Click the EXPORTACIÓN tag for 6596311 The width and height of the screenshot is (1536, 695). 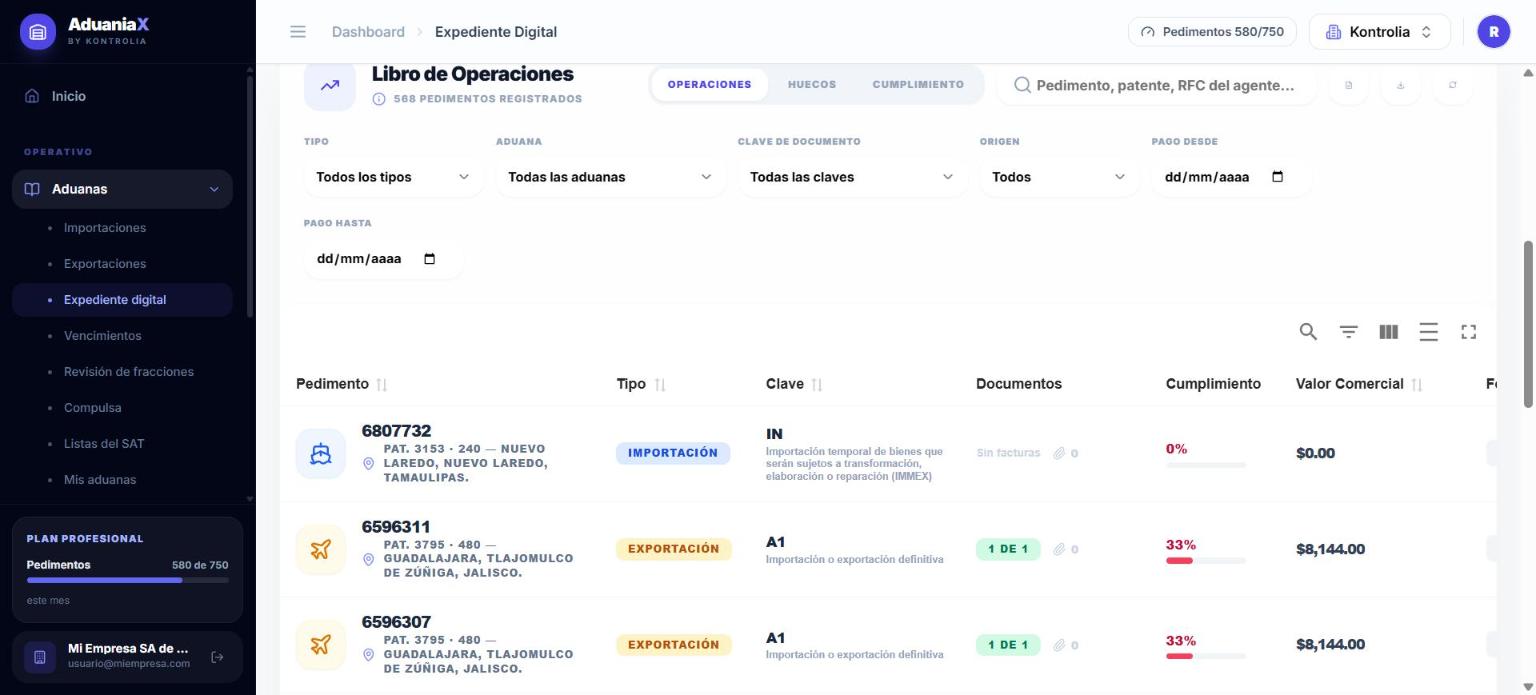[674, 549]
